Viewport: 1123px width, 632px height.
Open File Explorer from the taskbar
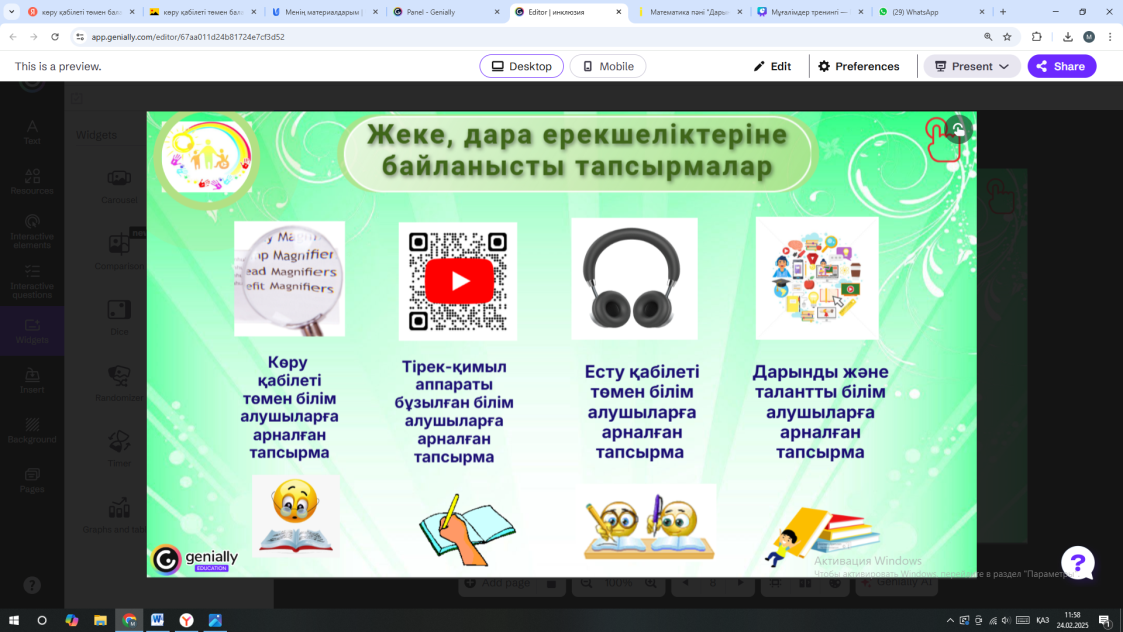pyautogui.click(x=100, y=621)
